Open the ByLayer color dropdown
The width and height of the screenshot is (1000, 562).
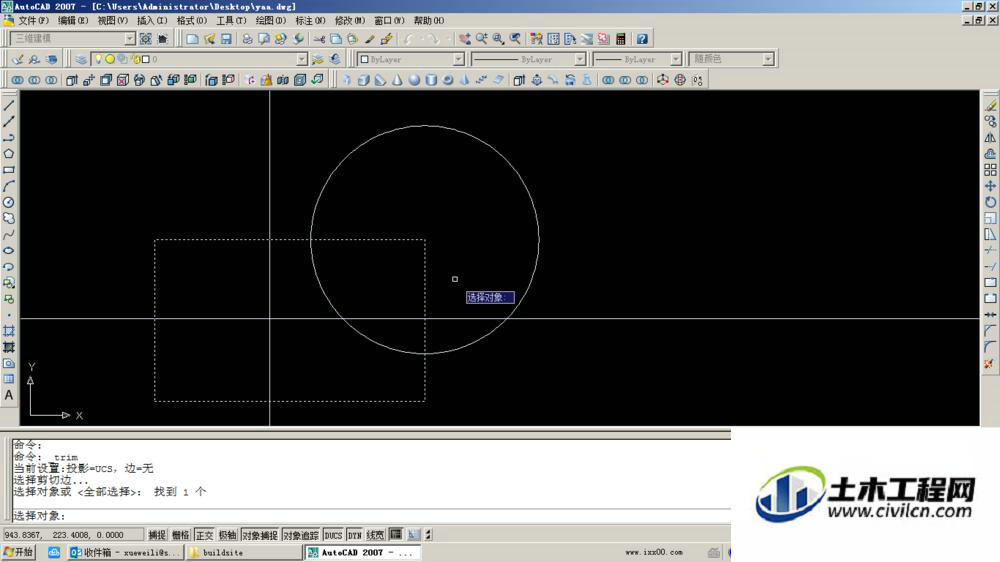[x=458, y=59]
